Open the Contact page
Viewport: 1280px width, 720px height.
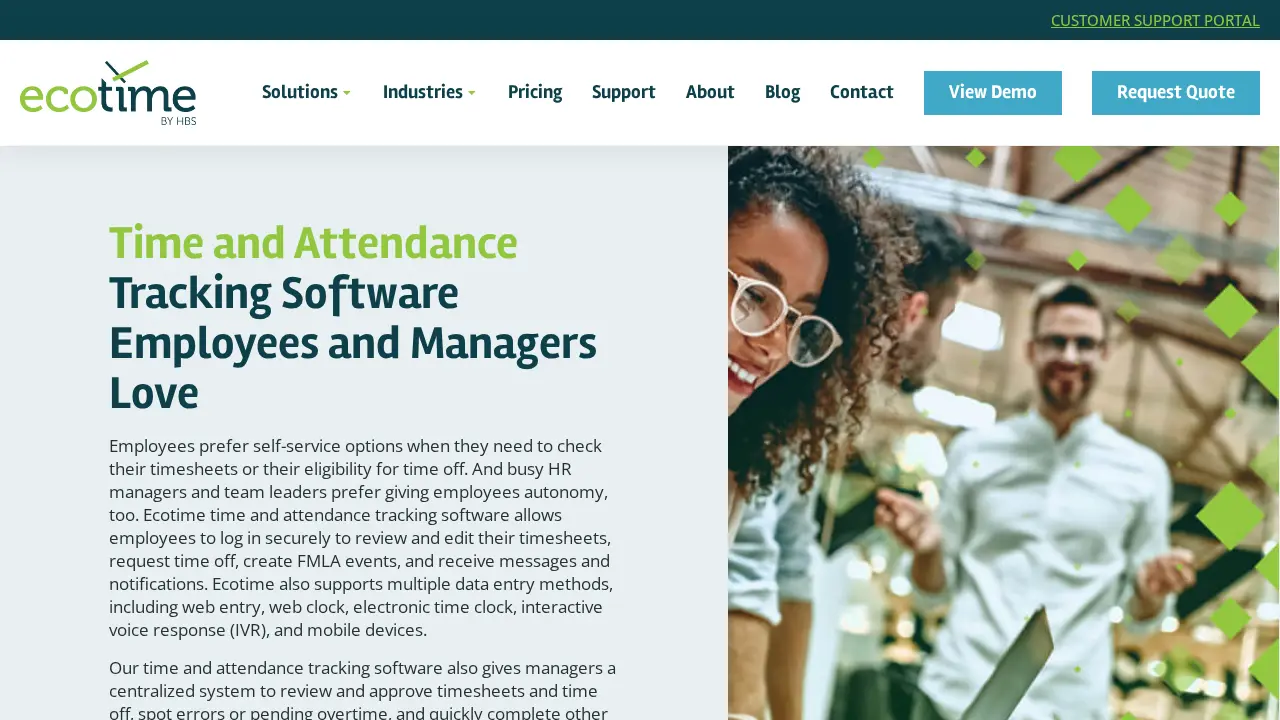click(x=862, y=93)
